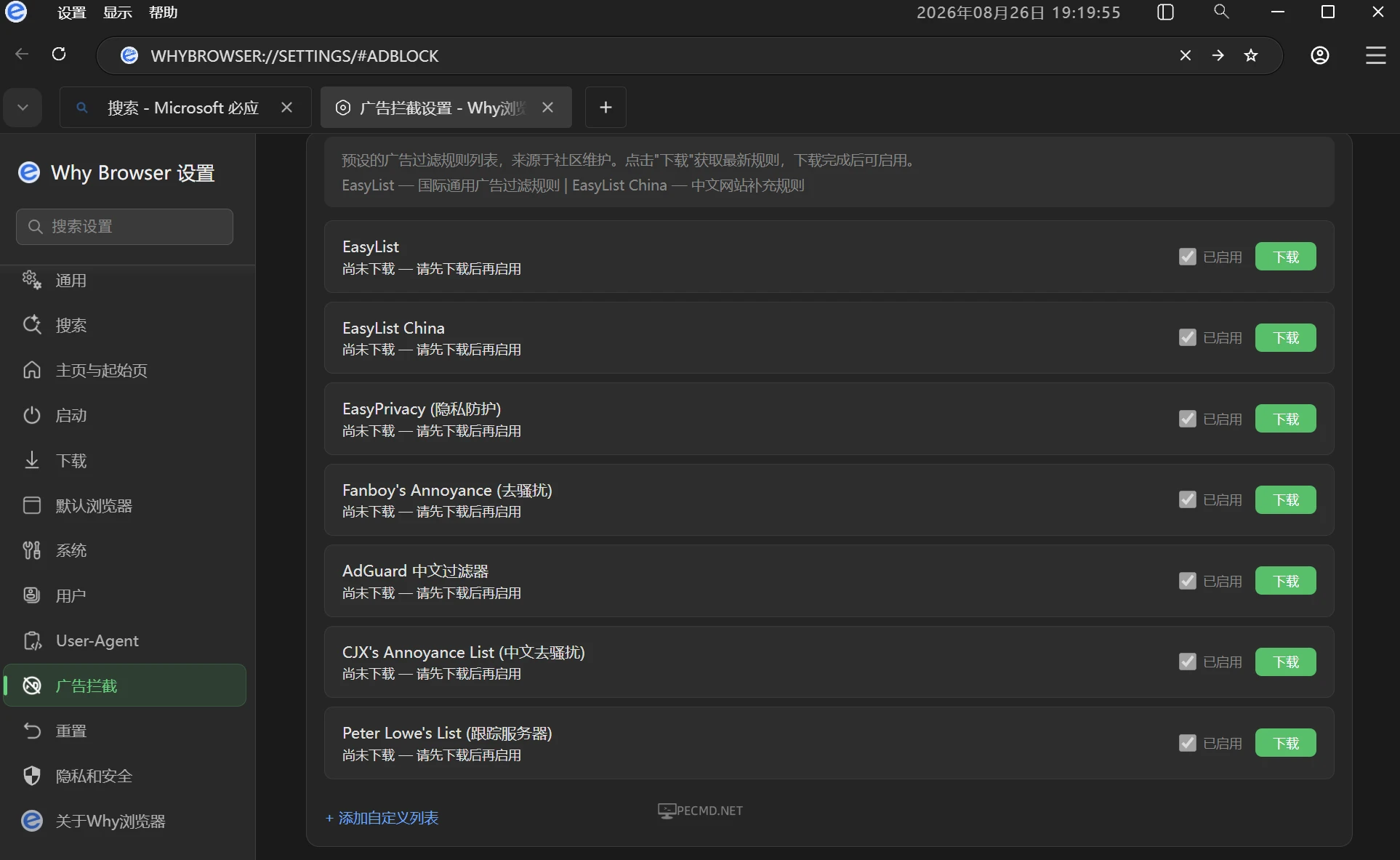1400x860 pixels.
Task: Click the date and time in title bar
Action: click(x=1018, y=12)
